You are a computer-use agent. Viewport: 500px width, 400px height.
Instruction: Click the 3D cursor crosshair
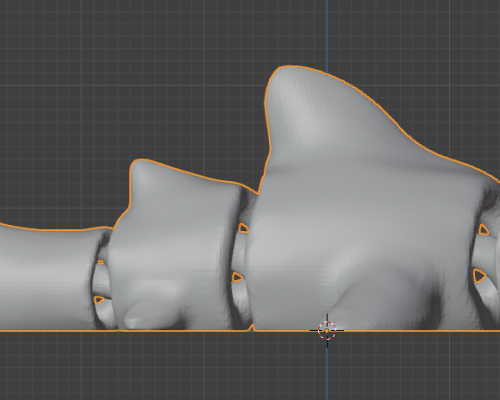tap(327, 331)
